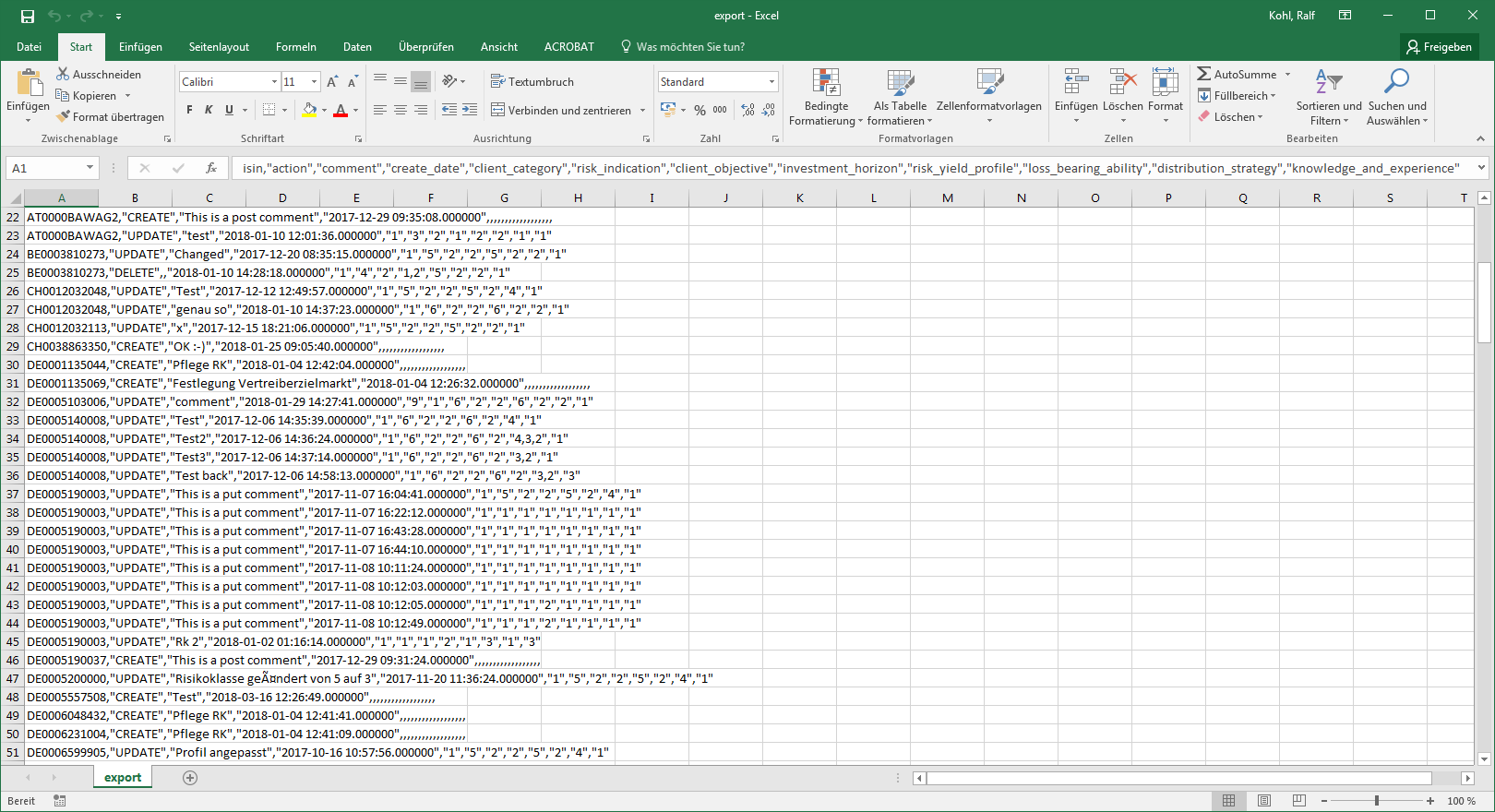Click the AutoSumme sigma icon

1204,74
